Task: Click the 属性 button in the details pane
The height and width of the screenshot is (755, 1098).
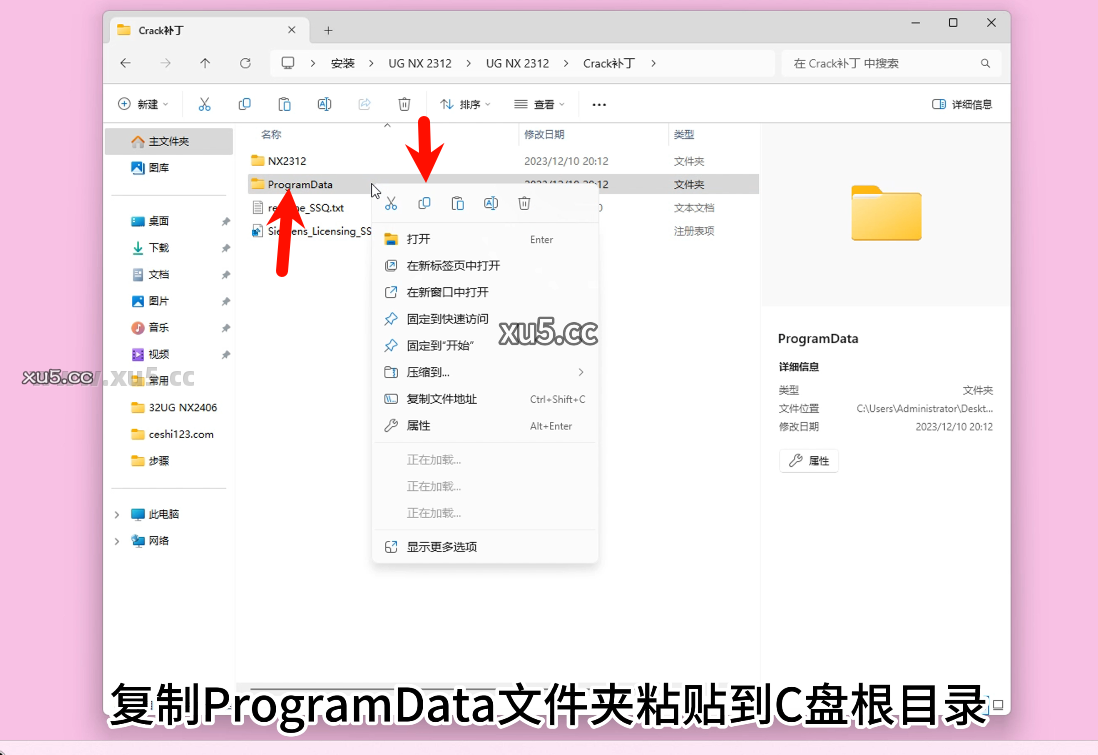Action: [x=808, y=460]
